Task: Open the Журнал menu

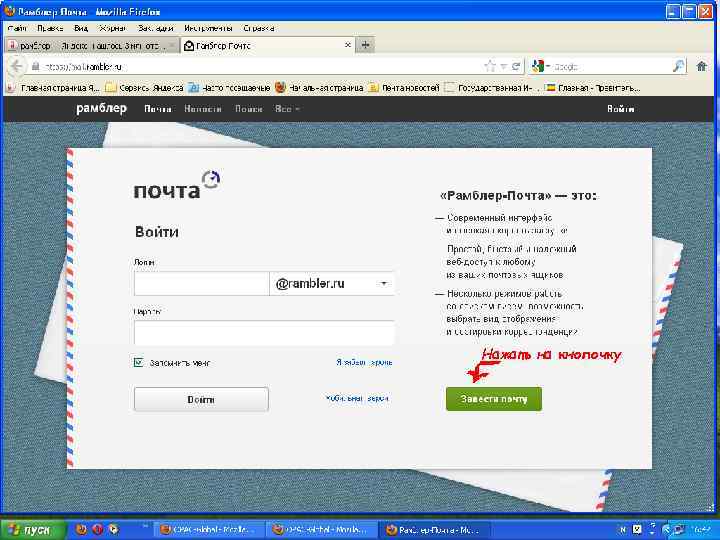Action: point(112,28)
